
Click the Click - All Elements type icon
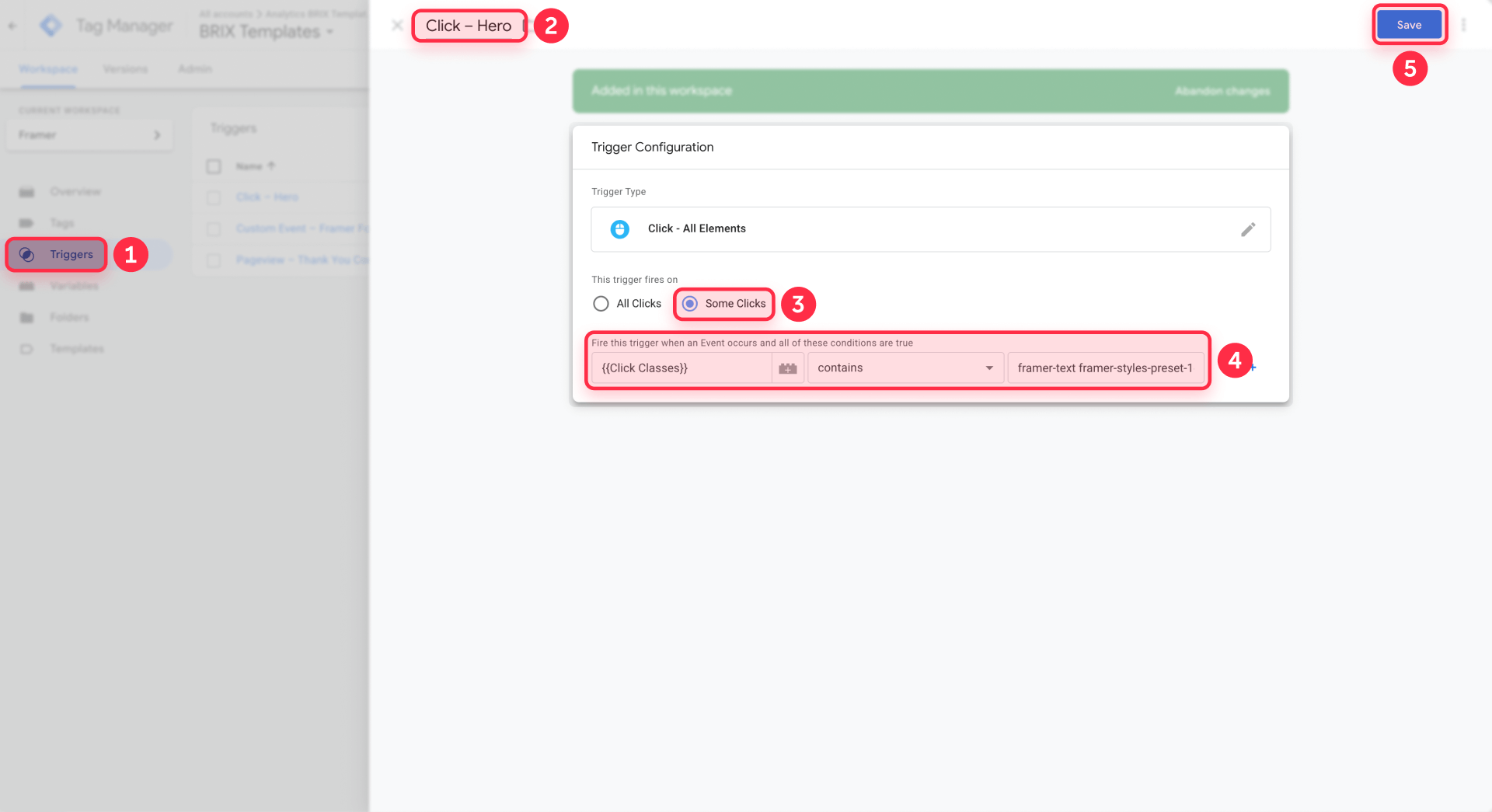point(619,229)
